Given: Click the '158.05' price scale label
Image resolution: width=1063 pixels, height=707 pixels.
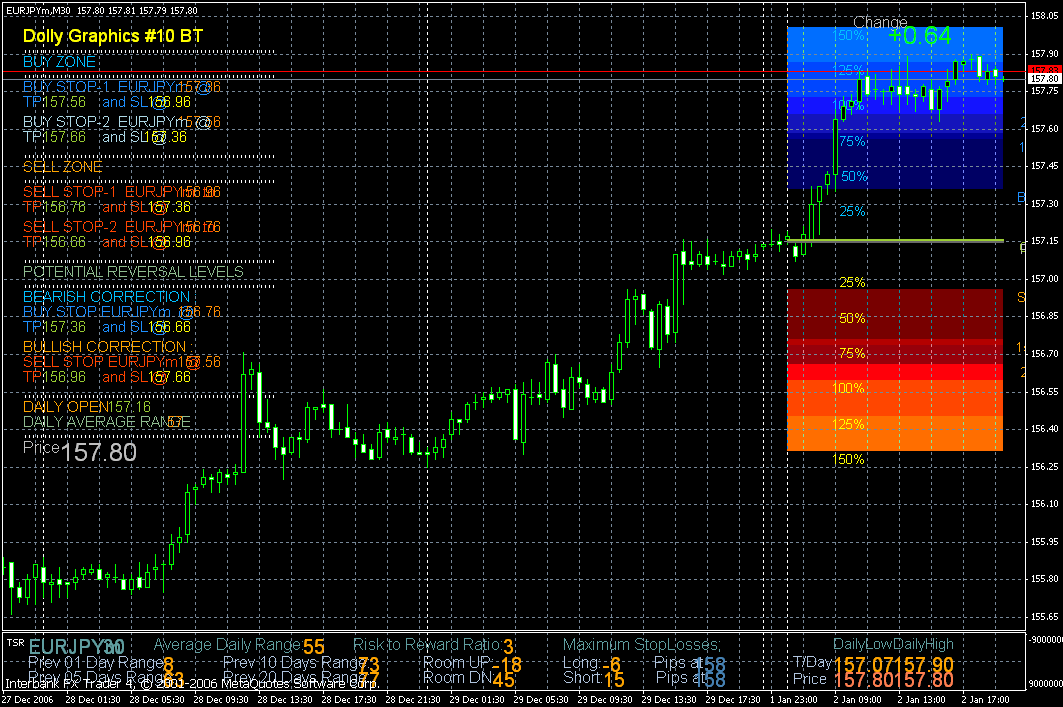Looking at the screenshot, I should tap(1045, 16).
